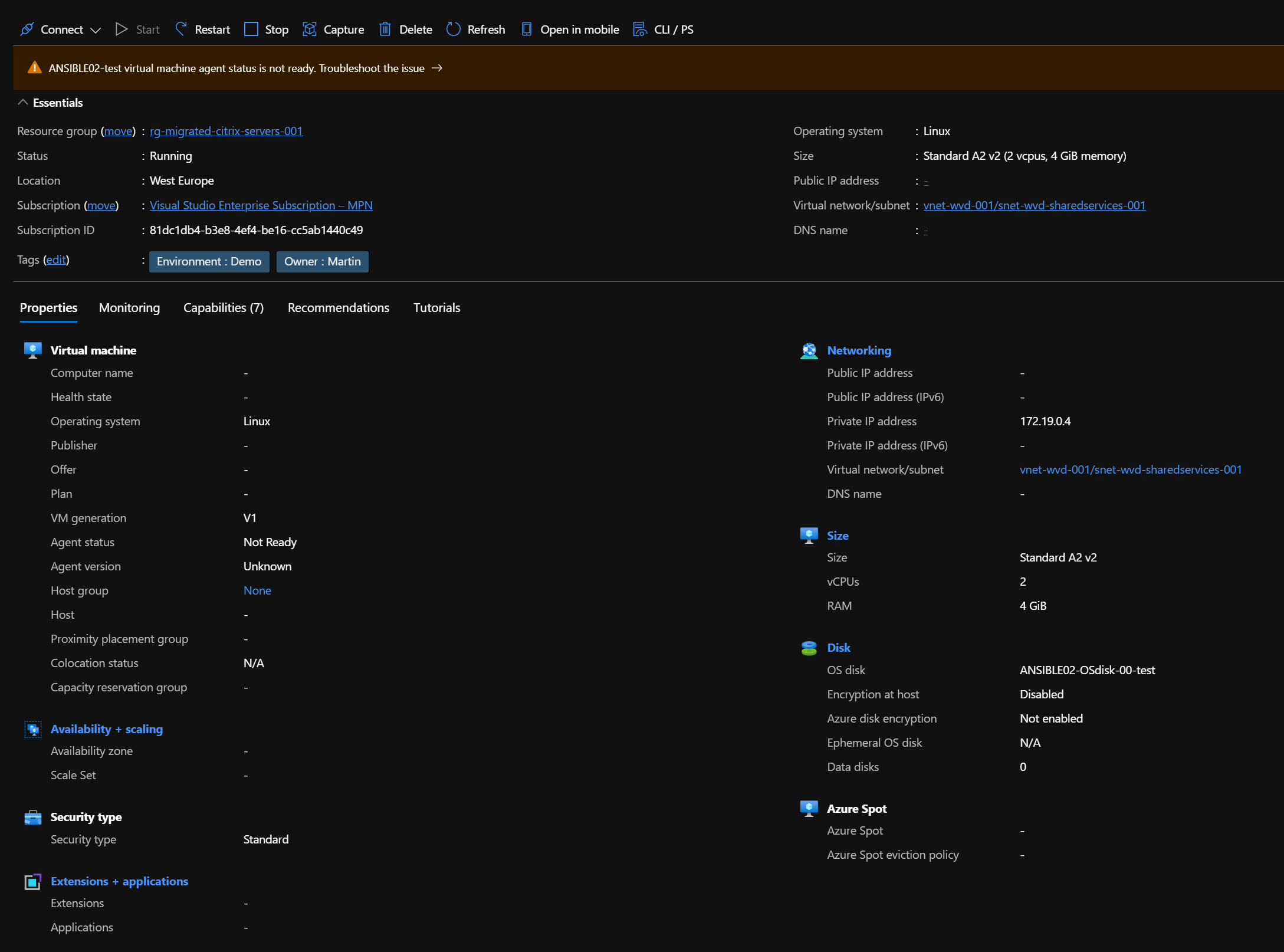Click the Location West Europe value
Viewport: 1284px width, 952px height.
[182, 180]
